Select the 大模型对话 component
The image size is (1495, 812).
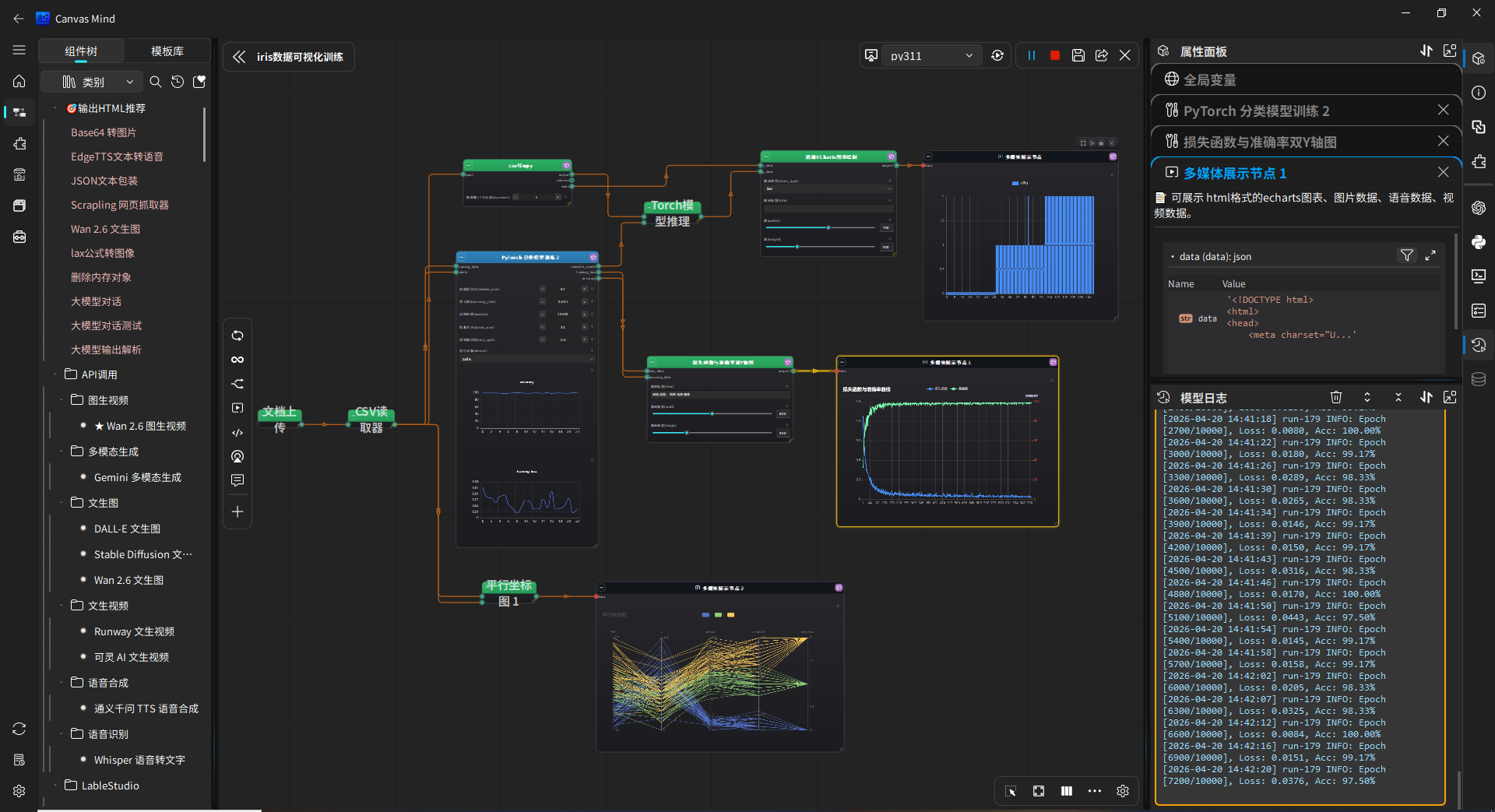tap(96, 301)
